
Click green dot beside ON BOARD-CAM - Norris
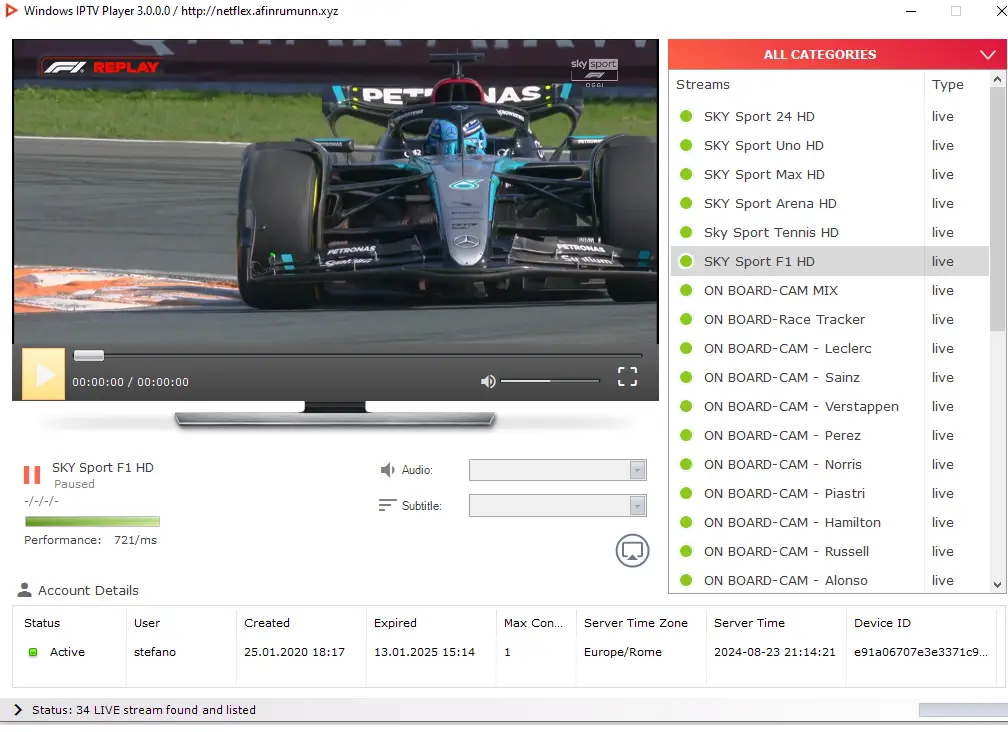point(686,464)
